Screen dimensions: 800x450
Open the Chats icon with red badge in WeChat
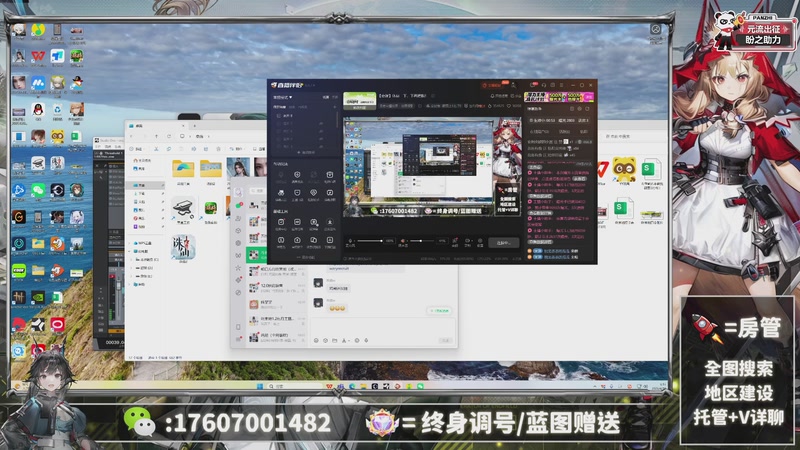click(238, 206)
